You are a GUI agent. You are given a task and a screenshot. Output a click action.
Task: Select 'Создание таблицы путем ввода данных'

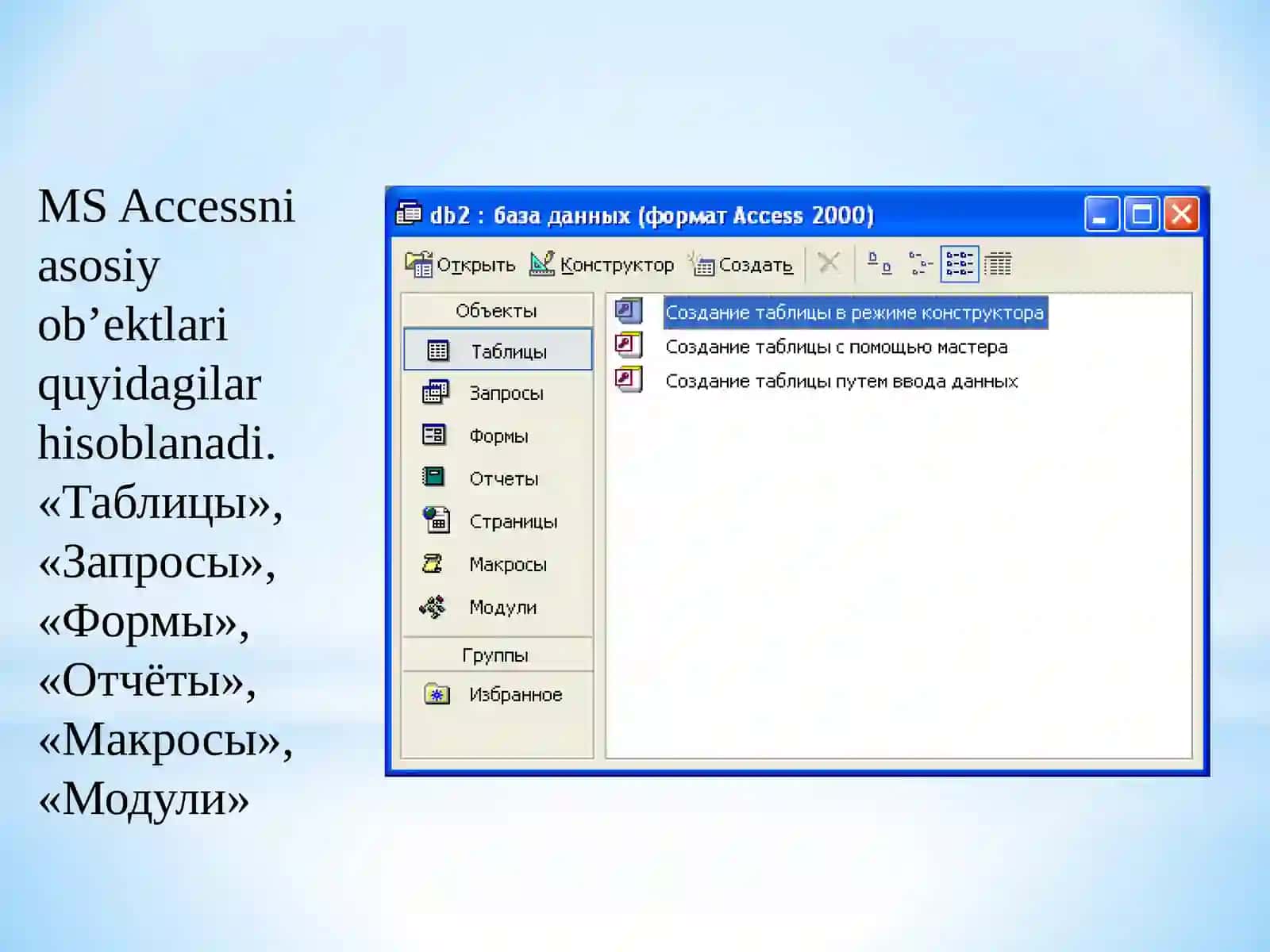click(841, 381)
